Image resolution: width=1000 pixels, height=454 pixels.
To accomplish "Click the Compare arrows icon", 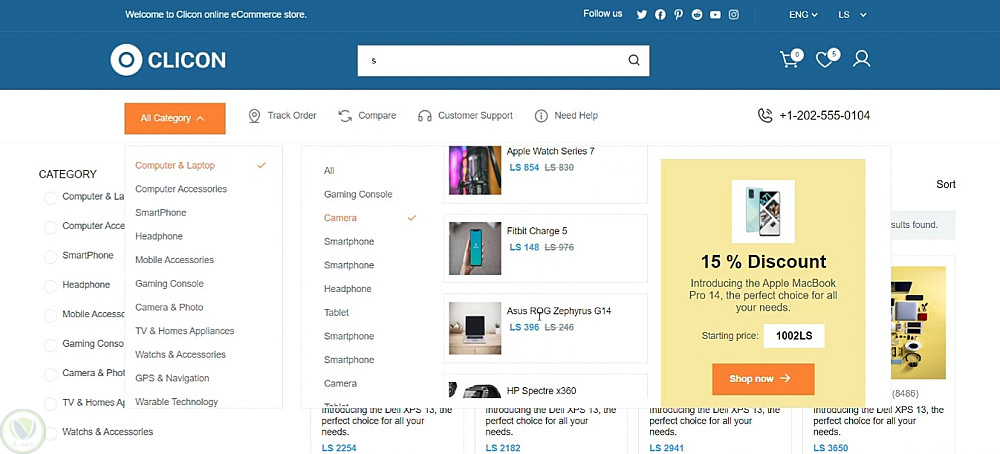I will [345, 116].
